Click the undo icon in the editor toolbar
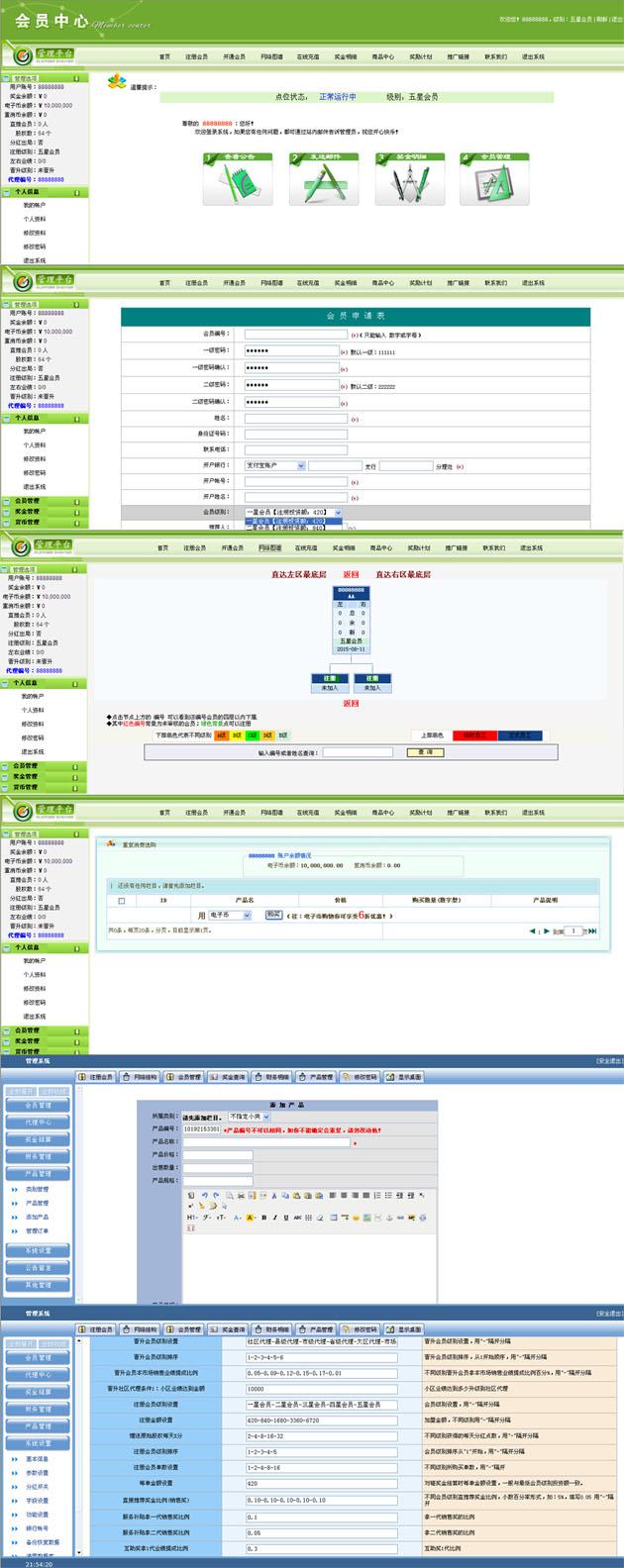The width and height of the screenshot is (624, 1568). (x=204, y=1195)
